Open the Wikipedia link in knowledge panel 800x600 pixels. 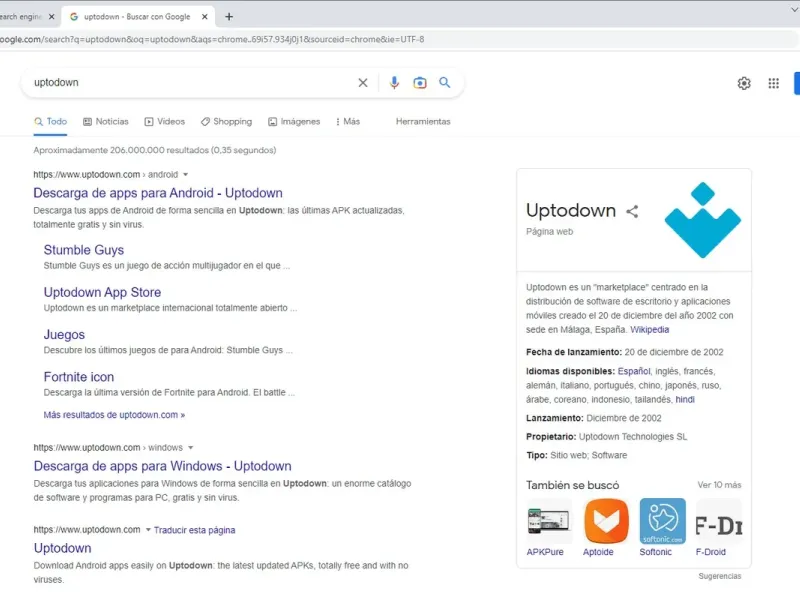click(x=649, y=330)
